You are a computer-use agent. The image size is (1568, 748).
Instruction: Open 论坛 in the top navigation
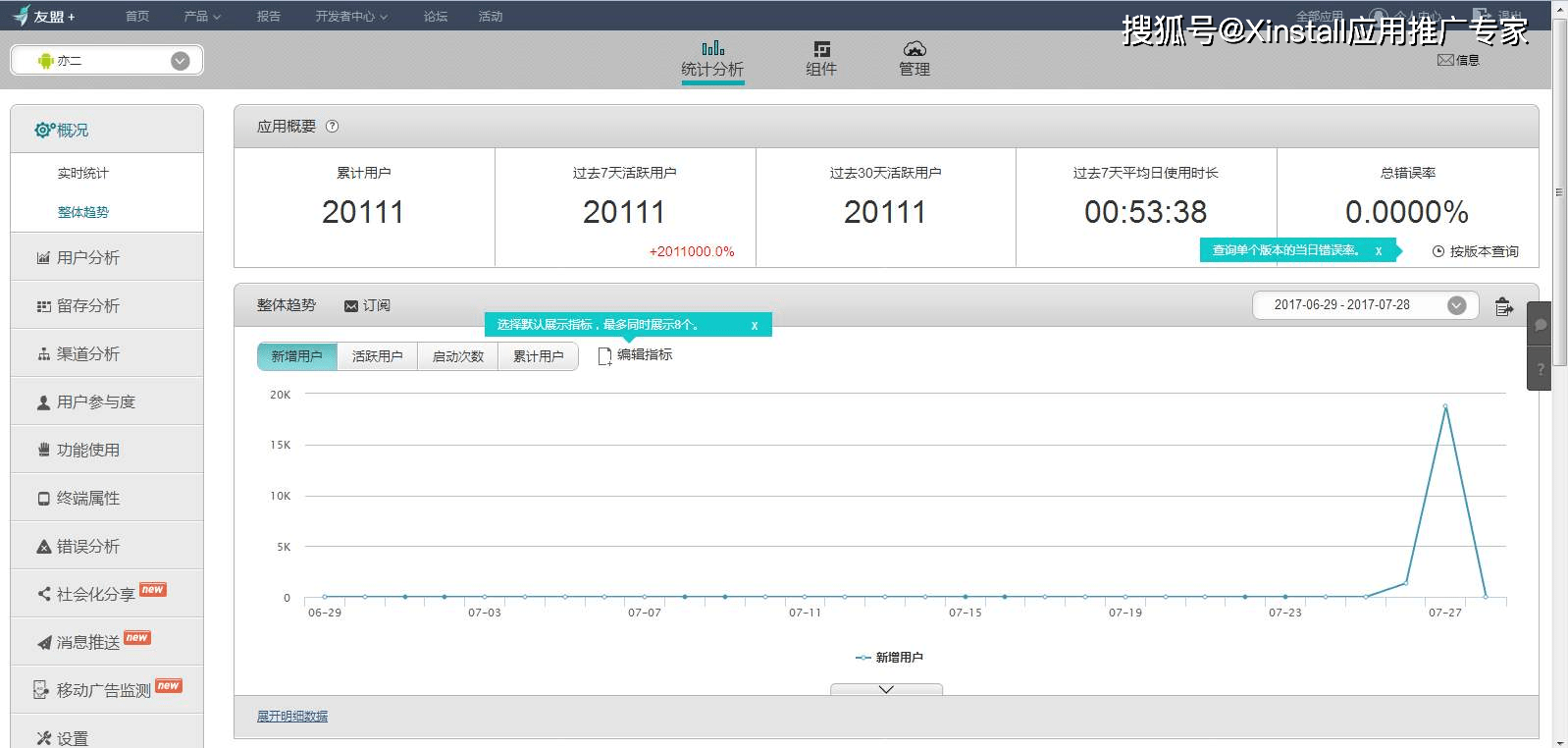436,16
